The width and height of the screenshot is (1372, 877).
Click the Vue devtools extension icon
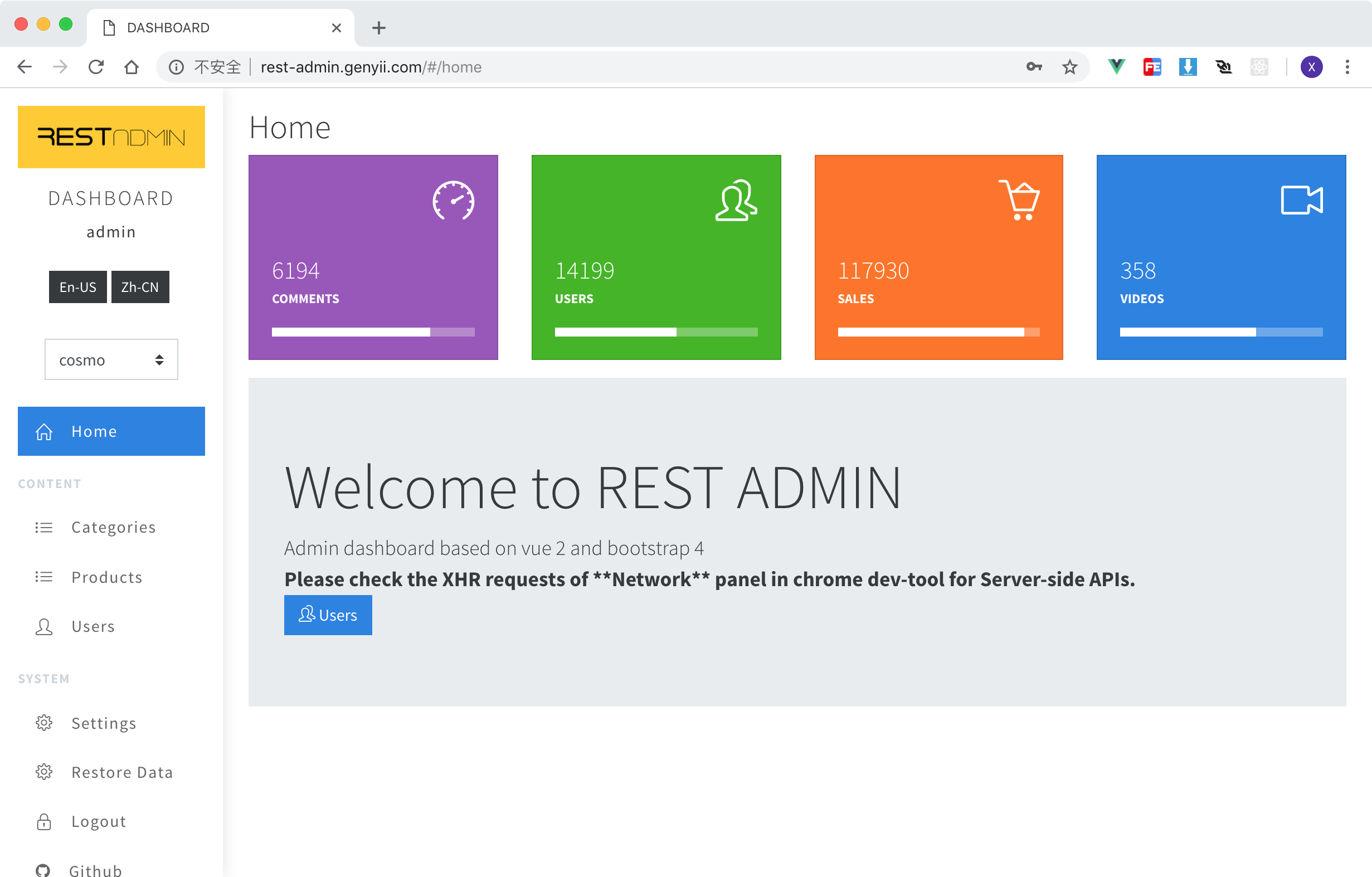[1116, 67]
